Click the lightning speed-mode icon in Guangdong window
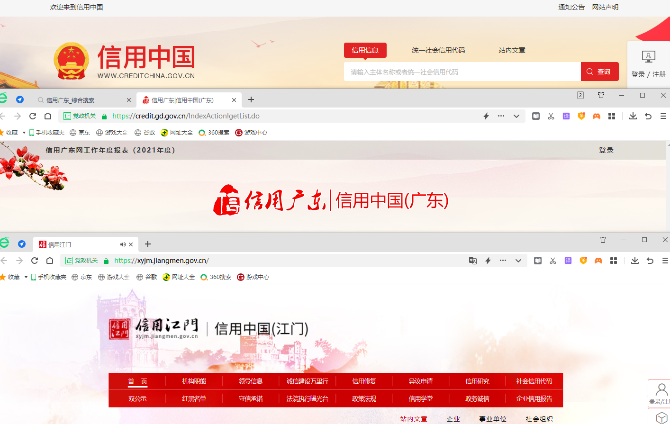Image resolution: width=670 pixels, height=424 pixels. (x=486, y=116)
